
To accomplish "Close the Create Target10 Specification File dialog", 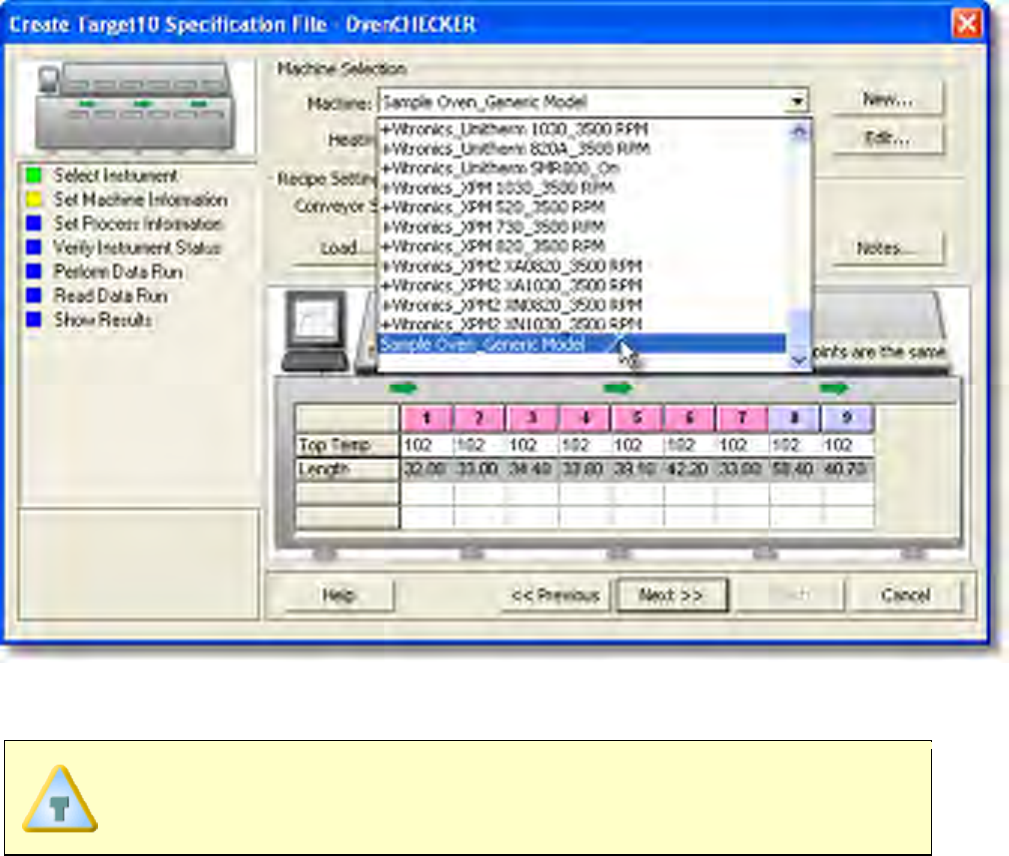I will (967, 24).
